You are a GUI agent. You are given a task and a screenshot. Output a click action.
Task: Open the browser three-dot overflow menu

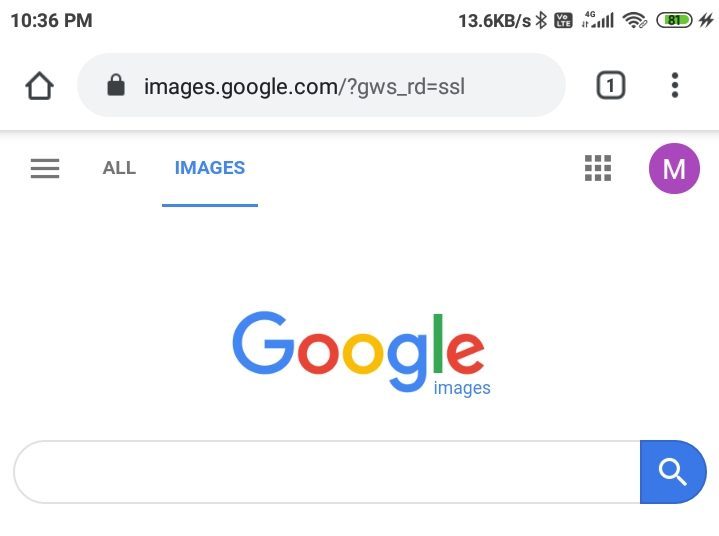click(x=675, y=86)
